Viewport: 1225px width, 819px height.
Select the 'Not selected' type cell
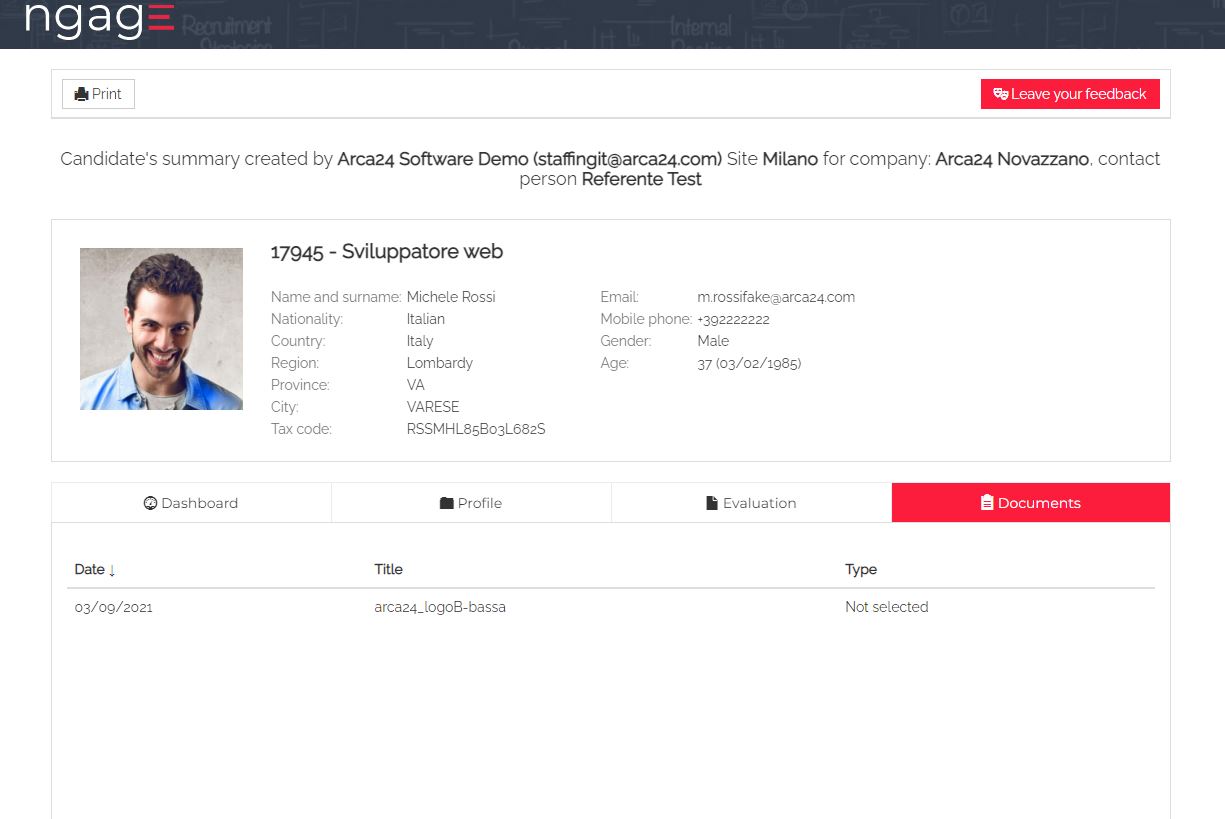886,607
